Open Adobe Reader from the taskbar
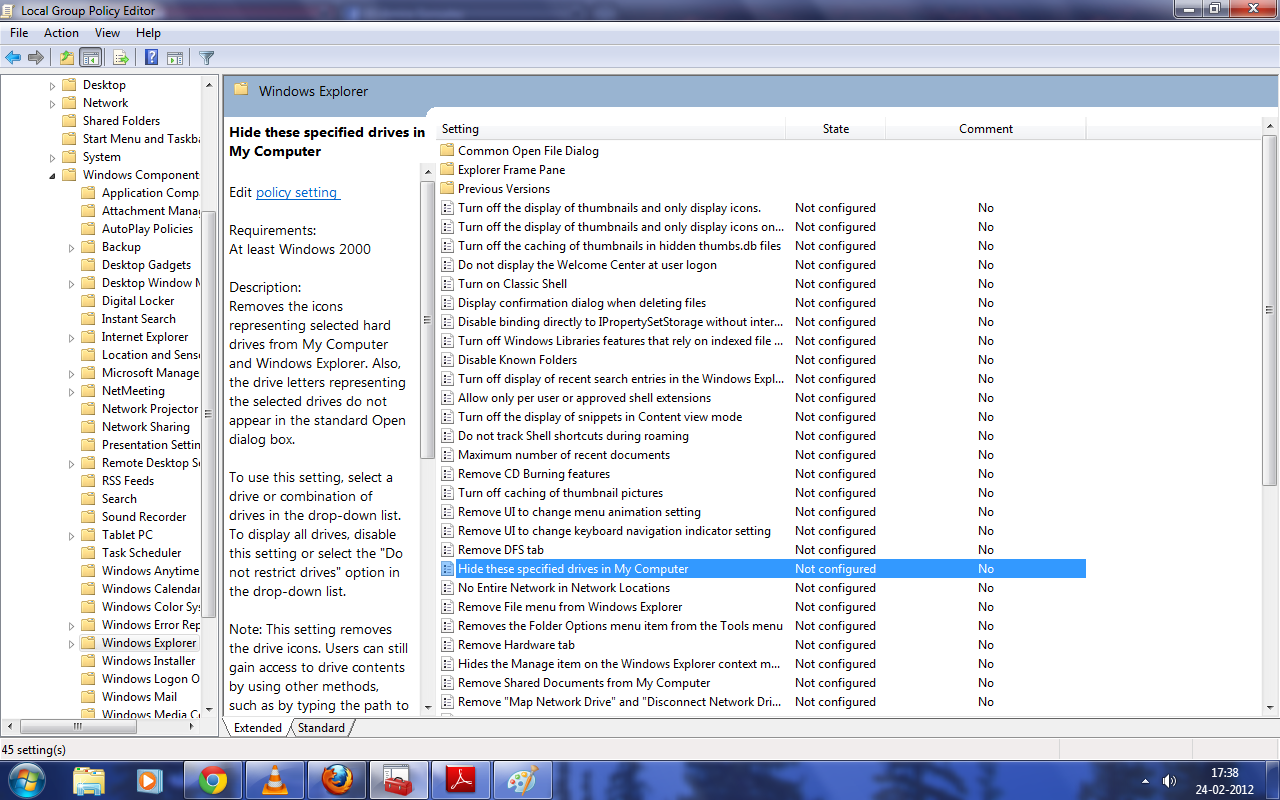The height and width of the screenshot is (800, 1280). coord(460,780)
